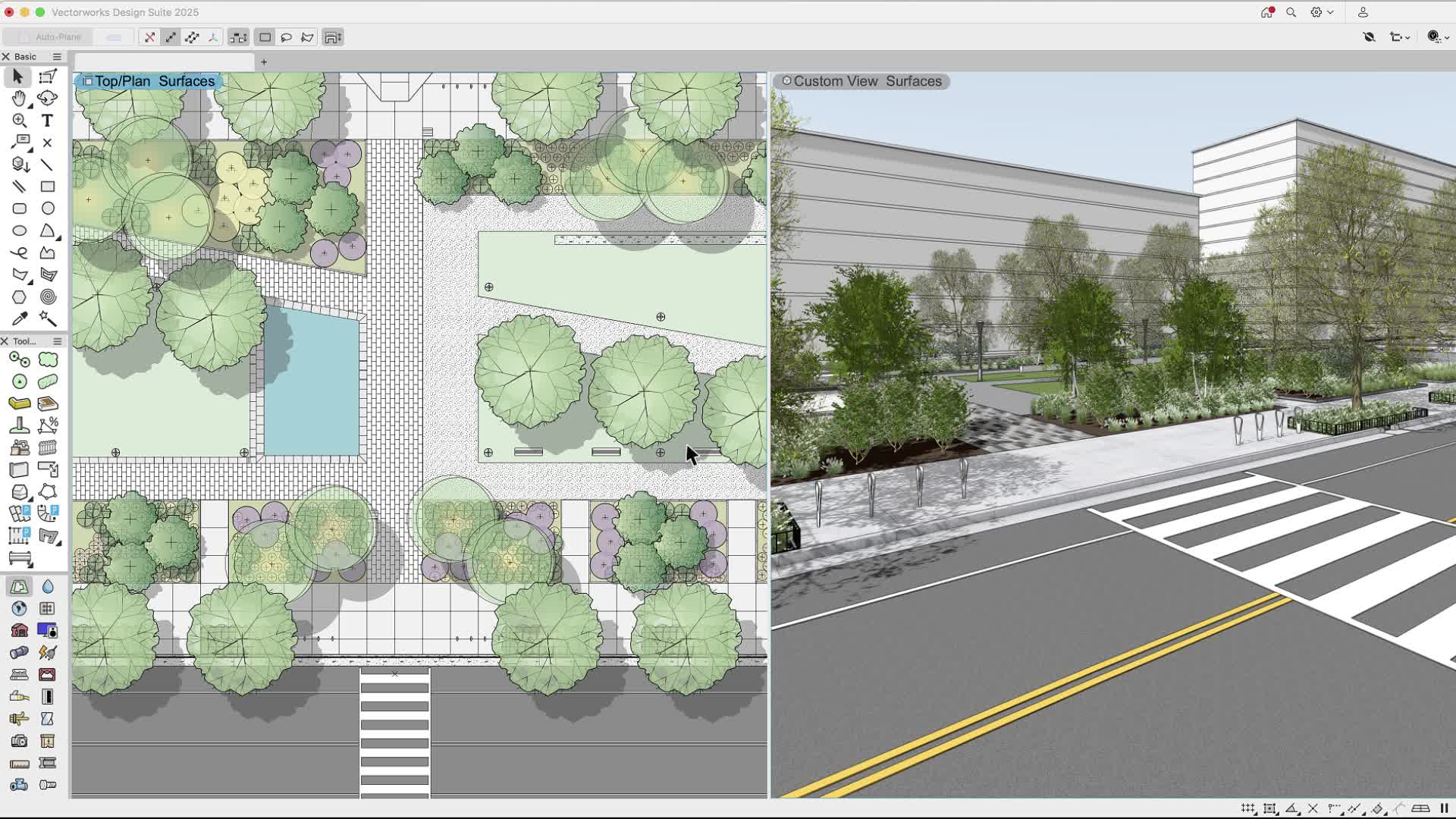Select the Zoom magnifier tool

[x=19, y=121]
